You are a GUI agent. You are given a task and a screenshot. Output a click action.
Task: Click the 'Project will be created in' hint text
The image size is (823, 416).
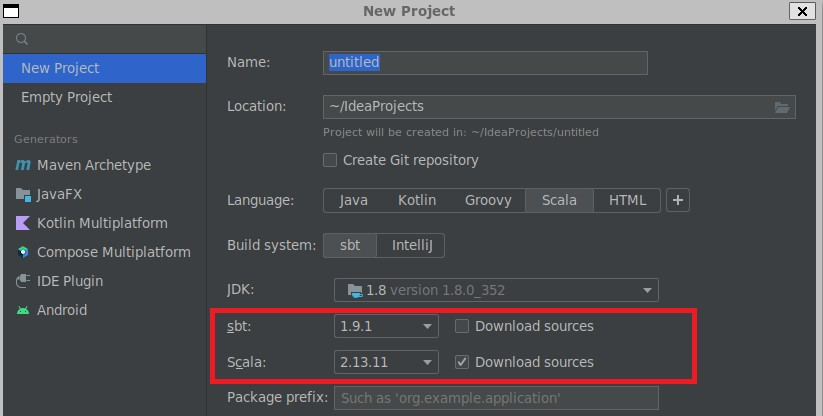461,132
